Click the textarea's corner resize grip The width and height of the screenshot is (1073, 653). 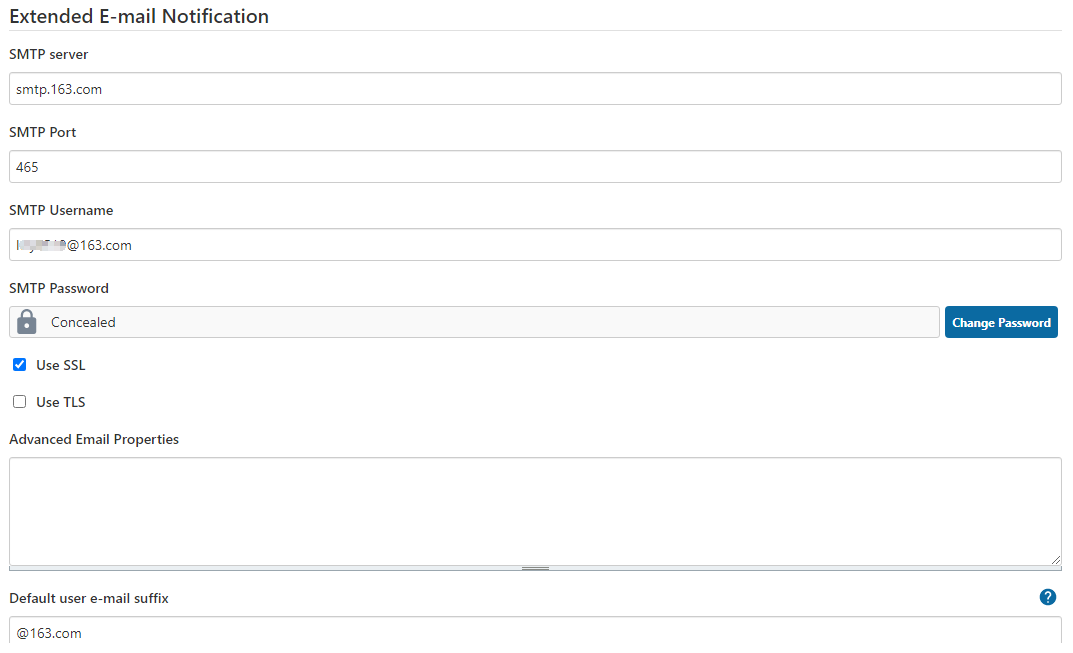(x=1056, y=560)
